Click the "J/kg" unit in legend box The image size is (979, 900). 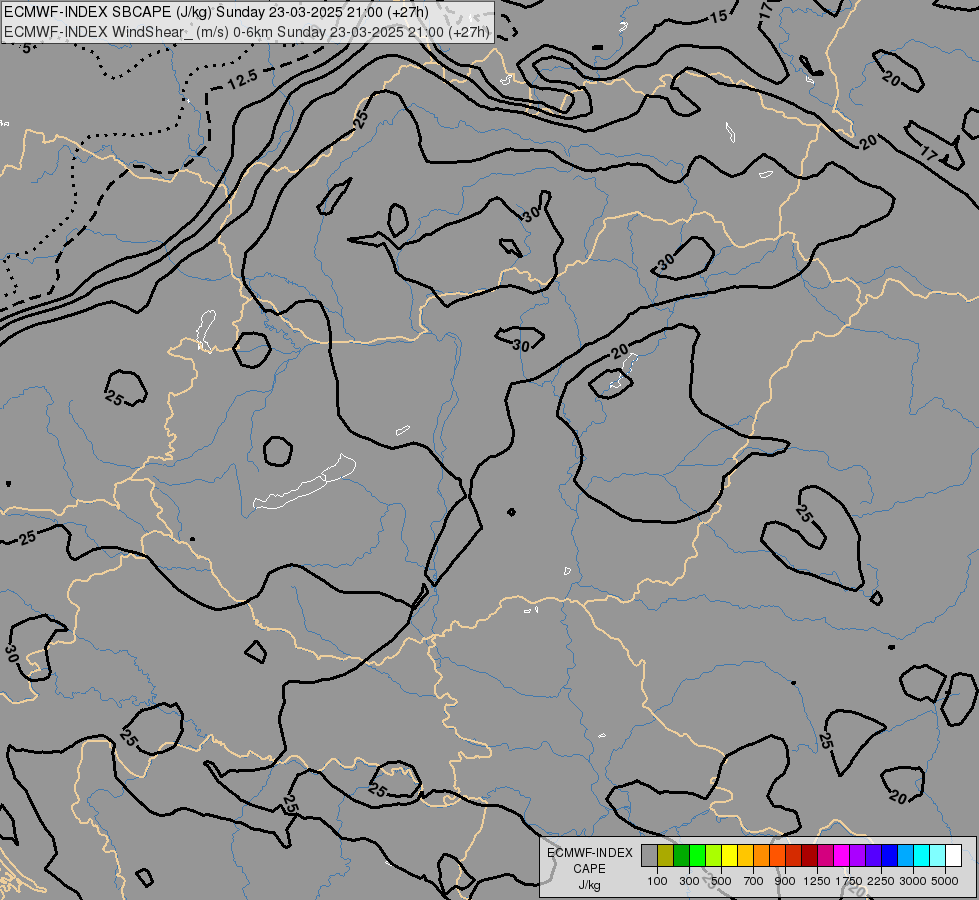[x=589, y=886]
